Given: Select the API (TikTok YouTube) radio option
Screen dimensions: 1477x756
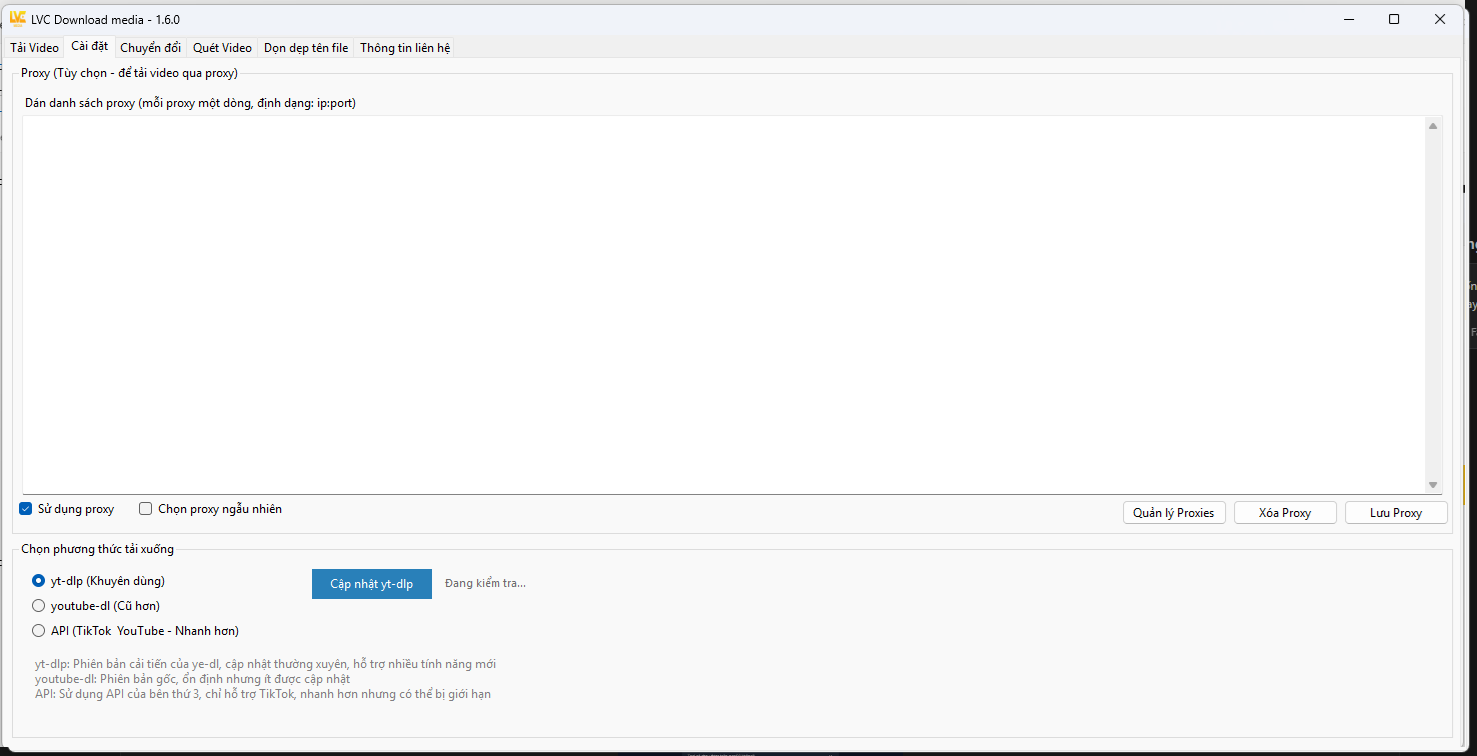Looking at the screenshot, I should [39, 631].
